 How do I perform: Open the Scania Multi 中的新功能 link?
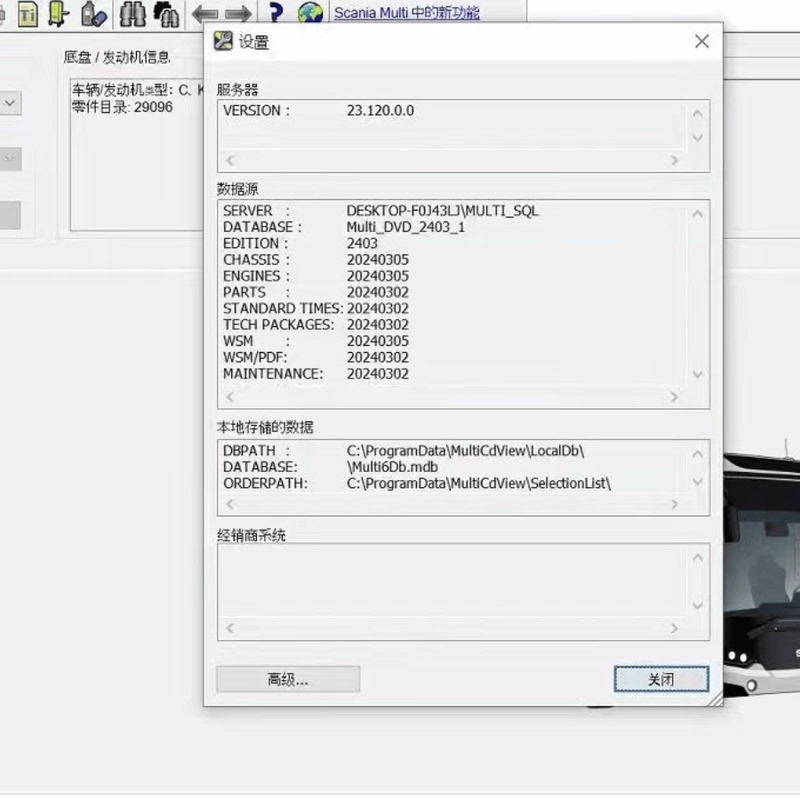pos(407,13)
